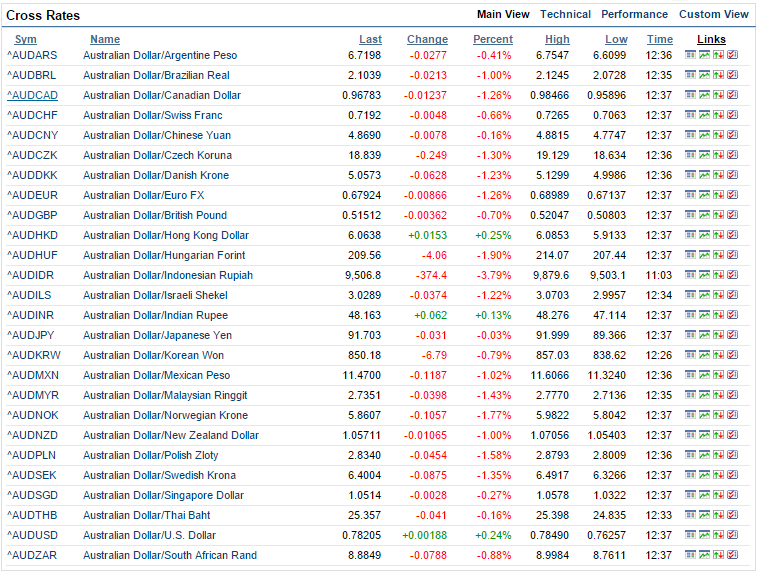Viewport: 759px width, 575px height.
Task: Click the Name column header to sort
Action: [105, 40]
